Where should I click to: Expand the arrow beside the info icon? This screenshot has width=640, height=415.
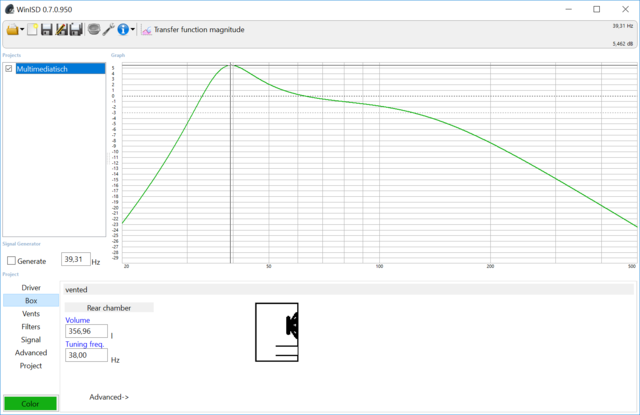pos(132,30)
